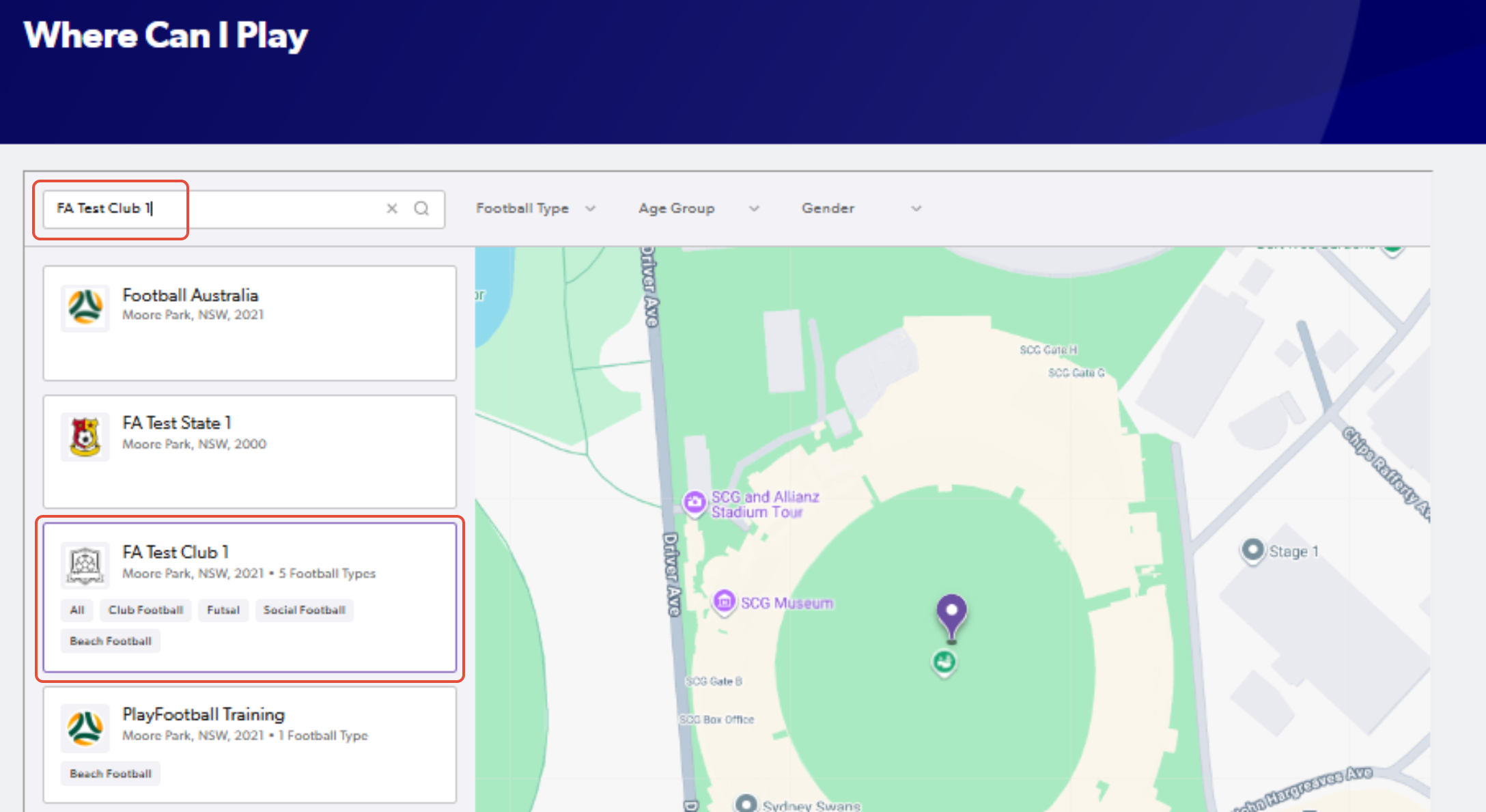Click the '1 Football Type' text

(323, 736)
